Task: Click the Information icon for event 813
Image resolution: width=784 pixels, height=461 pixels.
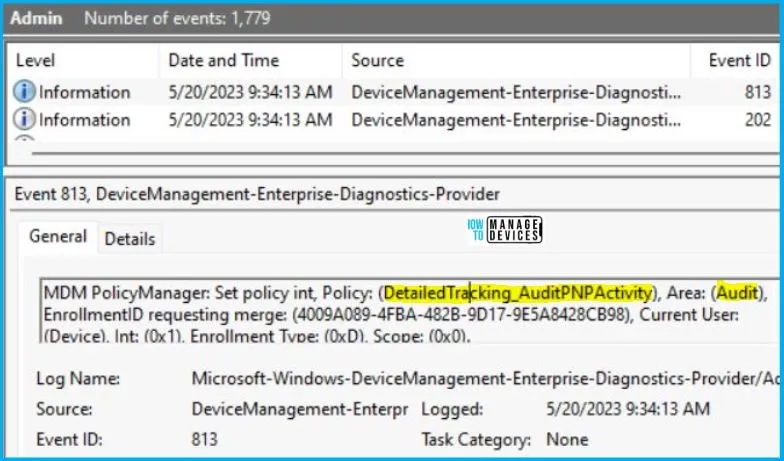Action: click(x=25, y=92)
